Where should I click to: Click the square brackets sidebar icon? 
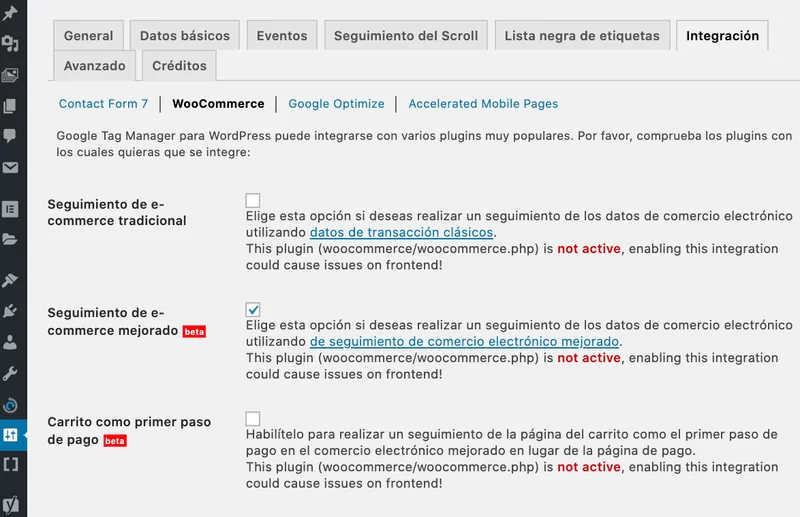pyautogui.click(x=10, y=464)
